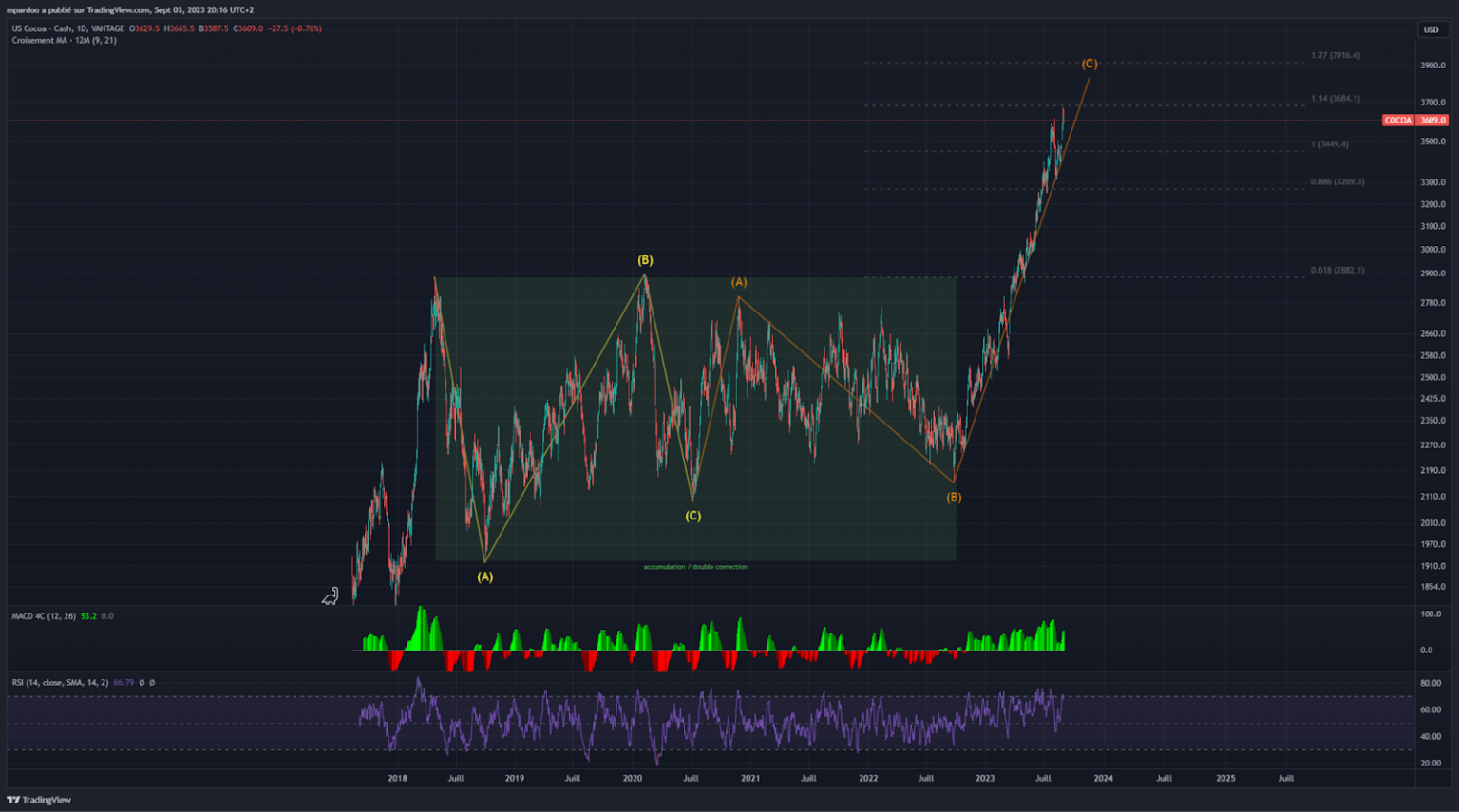Hide the RSI indicator using its Ø icon
Screen dimensions: 1459x812
[x=142, y=682]
